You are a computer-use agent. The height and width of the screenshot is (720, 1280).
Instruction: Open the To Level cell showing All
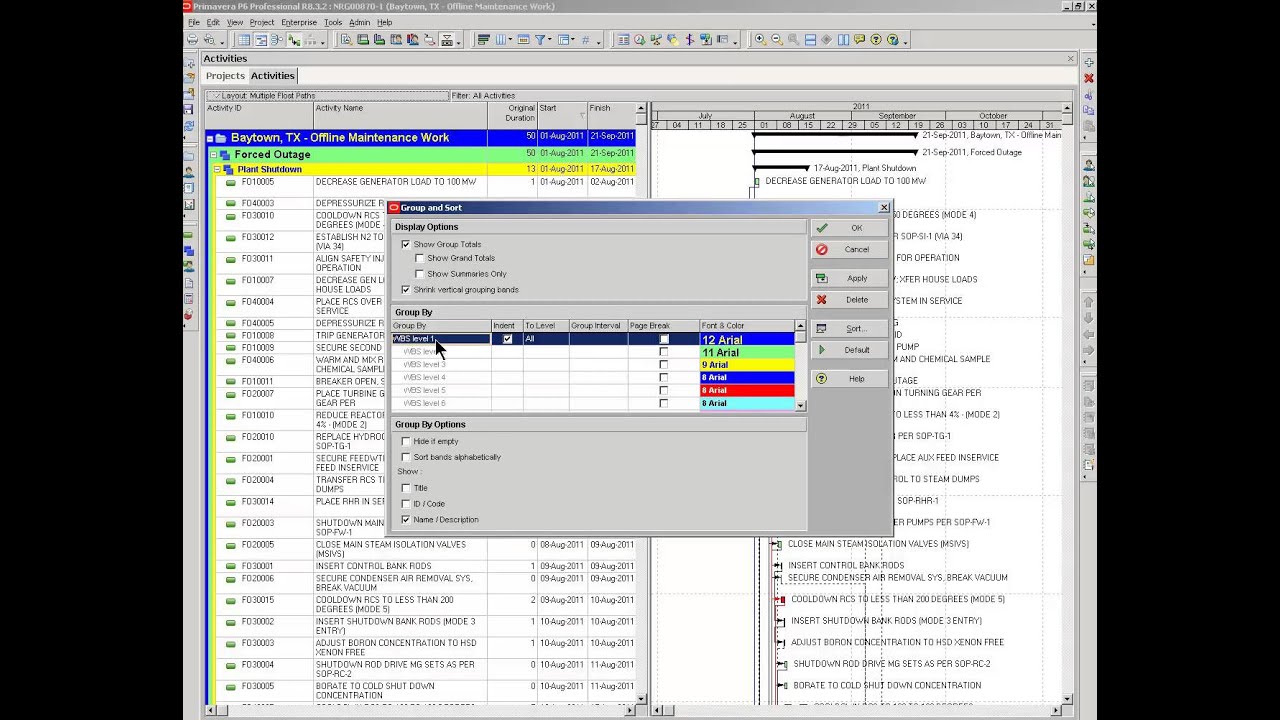click(x=546, y=339)
